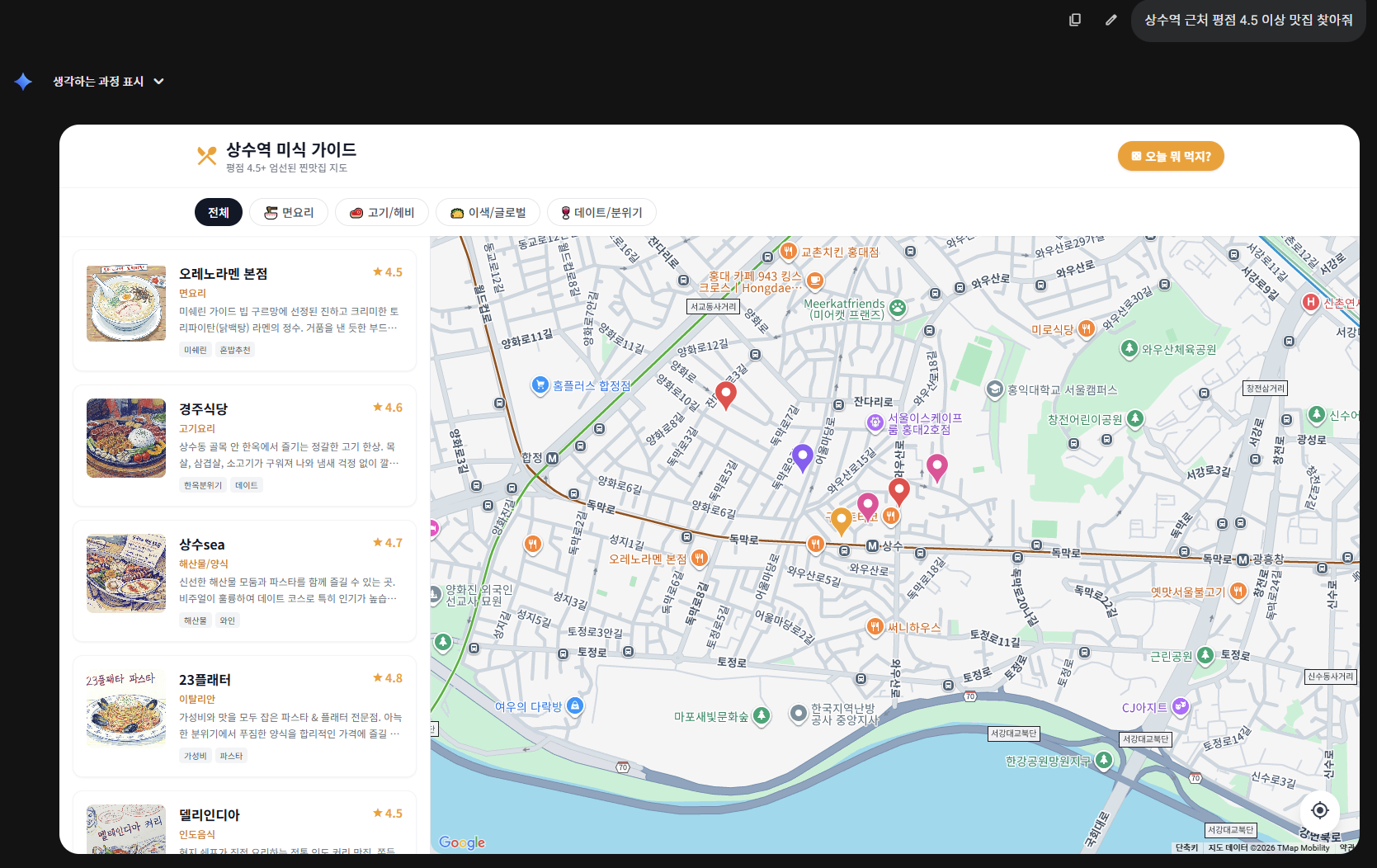The height and width of the screenshot is (868, 1377).
Task: Click the 경주식당 restaurant title
Action: click(203, 409)
